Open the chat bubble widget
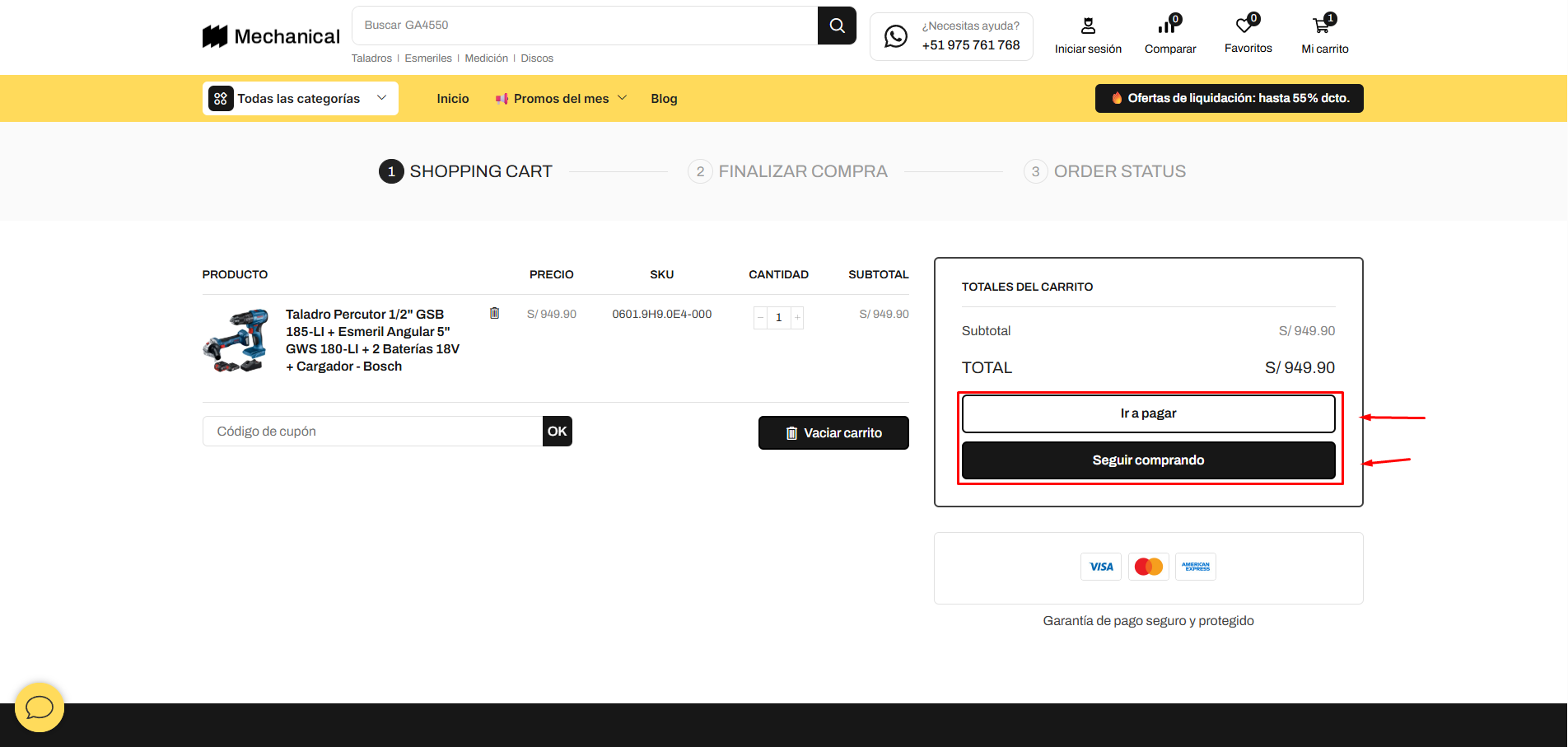Image resolution: width=1568 pixels, height=747 pixels. pyautogui.click(x=40, y=707)
